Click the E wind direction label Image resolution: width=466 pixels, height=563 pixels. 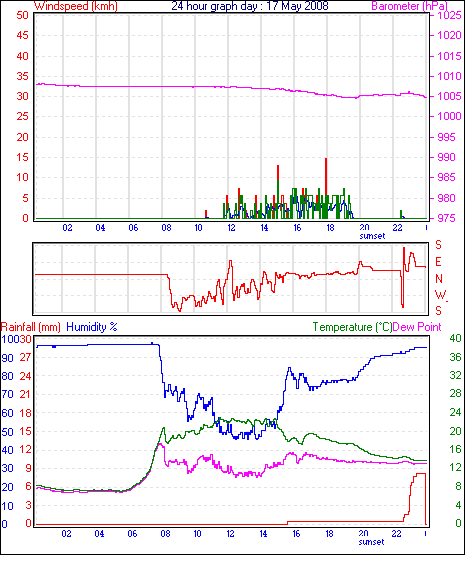point(438,262)
